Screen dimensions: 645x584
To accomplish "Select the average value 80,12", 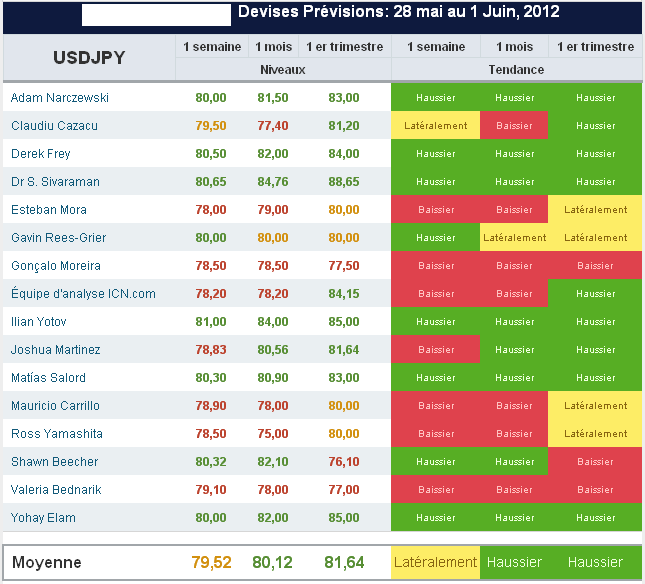I will (272, 562).
